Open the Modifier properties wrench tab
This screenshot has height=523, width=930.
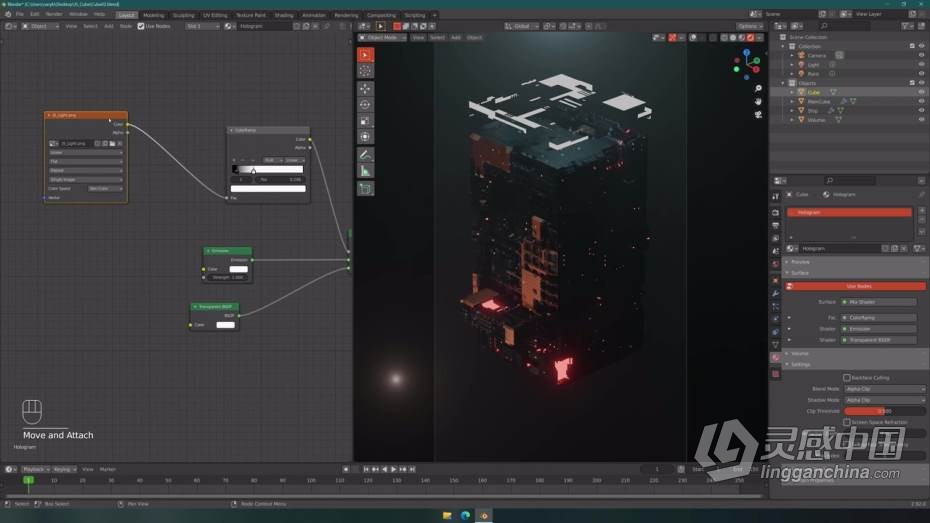pos(775,294)
